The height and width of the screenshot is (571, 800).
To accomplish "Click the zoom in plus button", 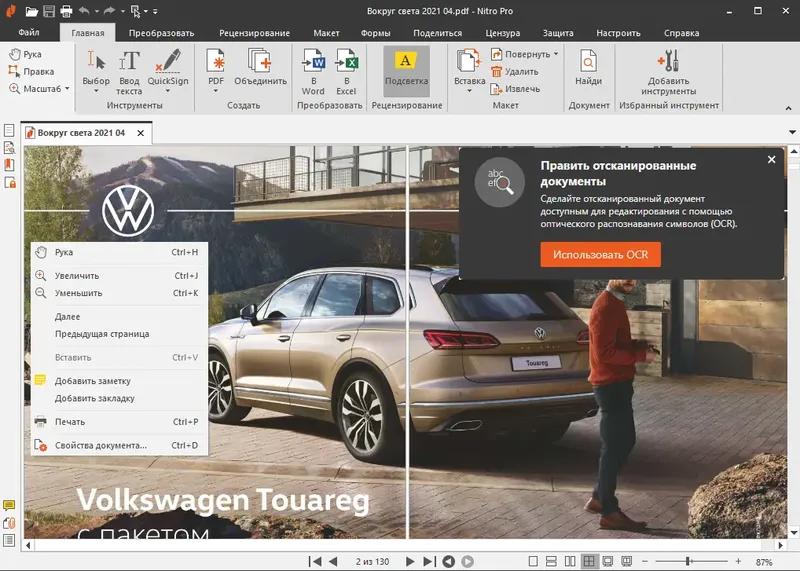I will tap(738, 561).
